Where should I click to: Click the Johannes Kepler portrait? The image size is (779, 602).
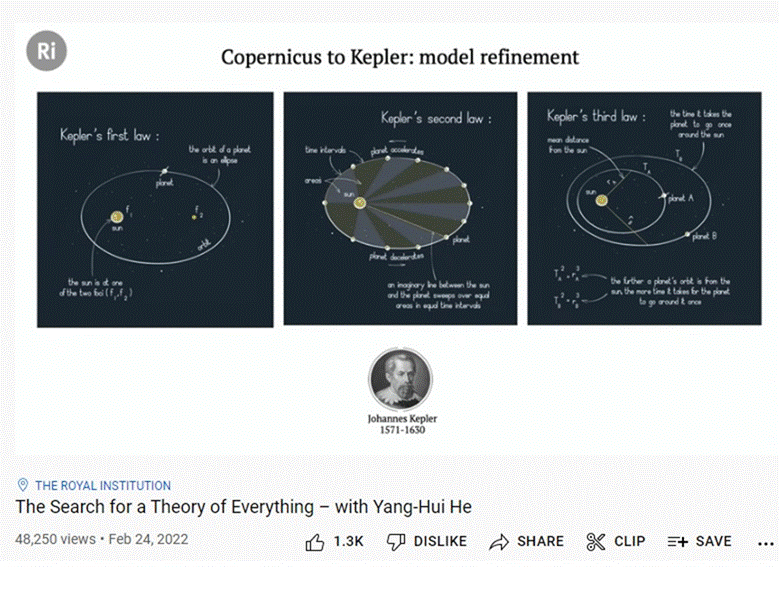(x=401, y=379)
